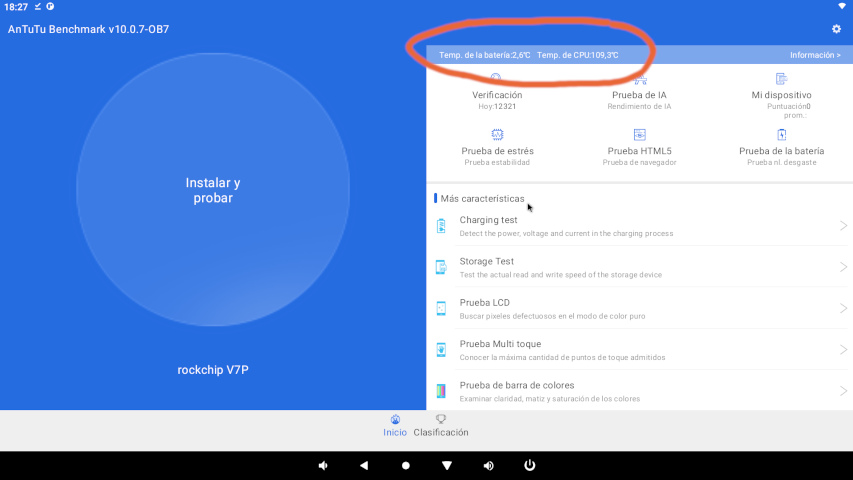Click Storage Test icon
The width and height of the screenshot is (853, 480).
coord(441,267)
